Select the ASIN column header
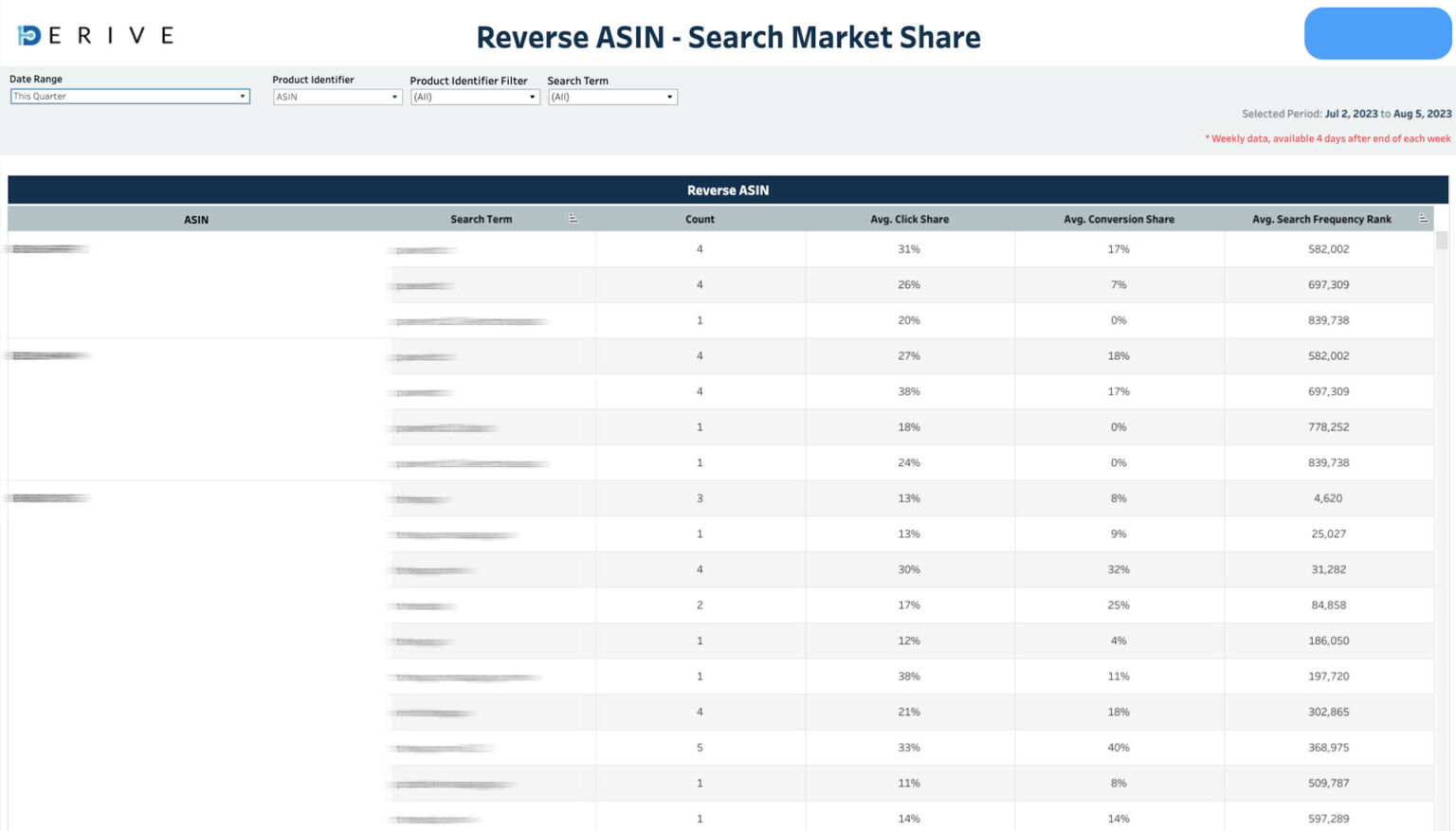The height and width of the screenshot is (831, 1456). coord(196,220)
